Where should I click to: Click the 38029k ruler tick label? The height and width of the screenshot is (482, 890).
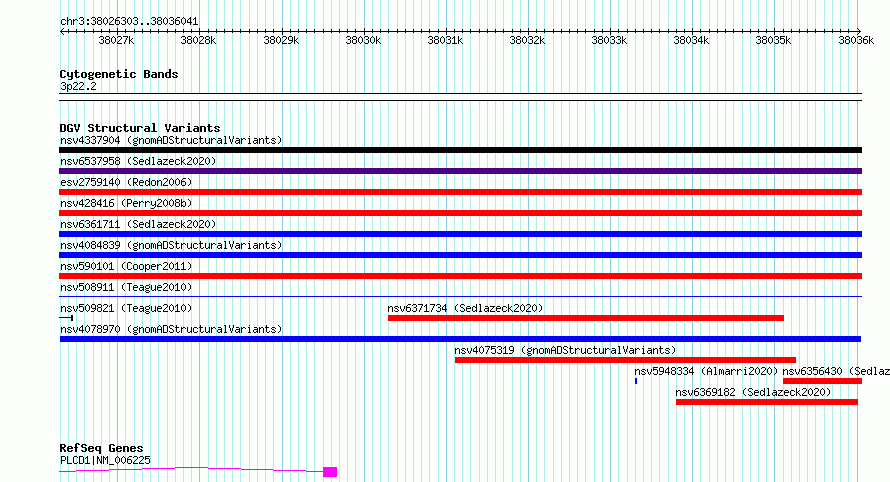pyautogui.click(x=281, y=40)
